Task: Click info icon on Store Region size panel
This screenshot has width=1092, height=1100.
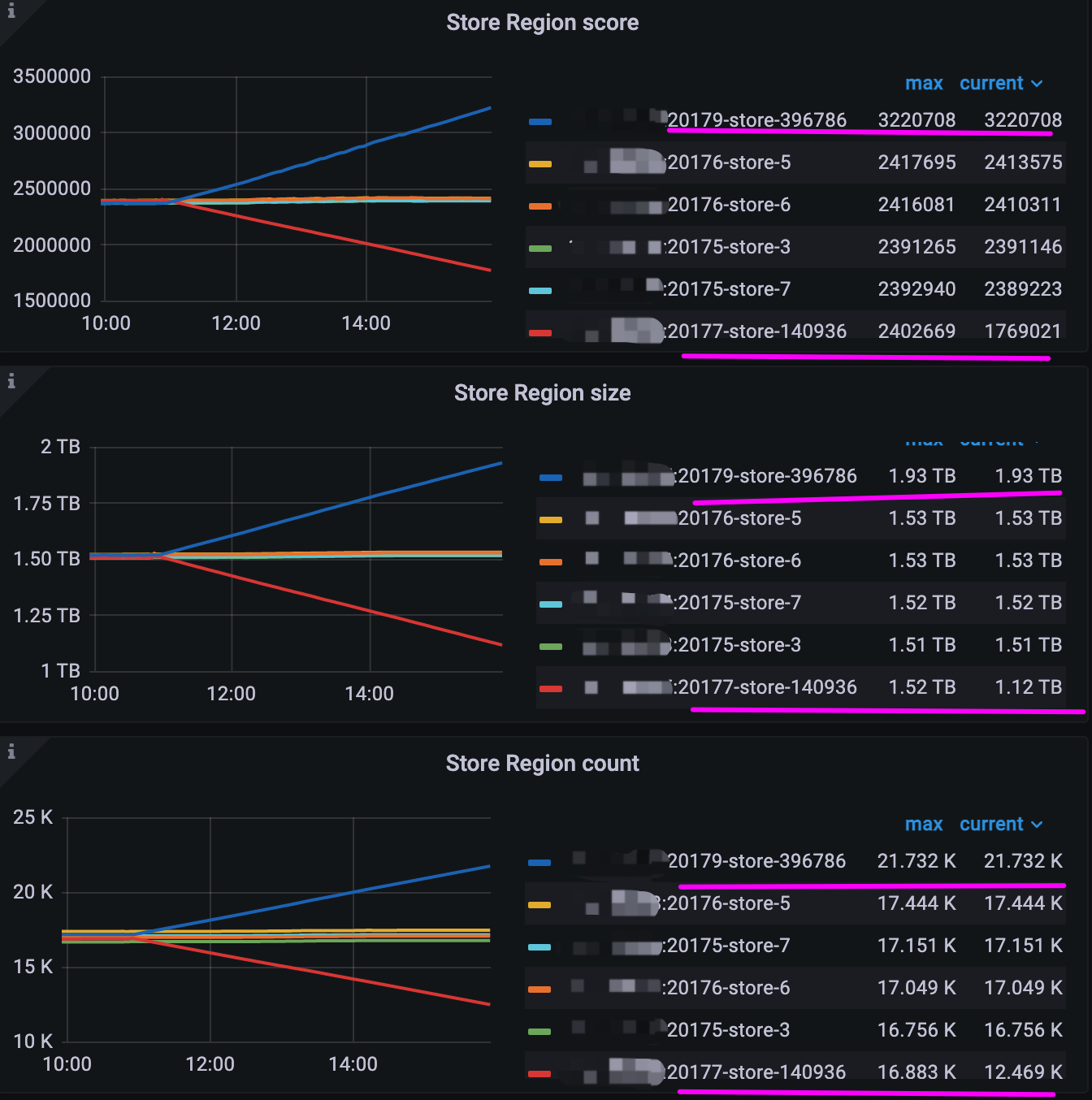Action: click(11, 381)
